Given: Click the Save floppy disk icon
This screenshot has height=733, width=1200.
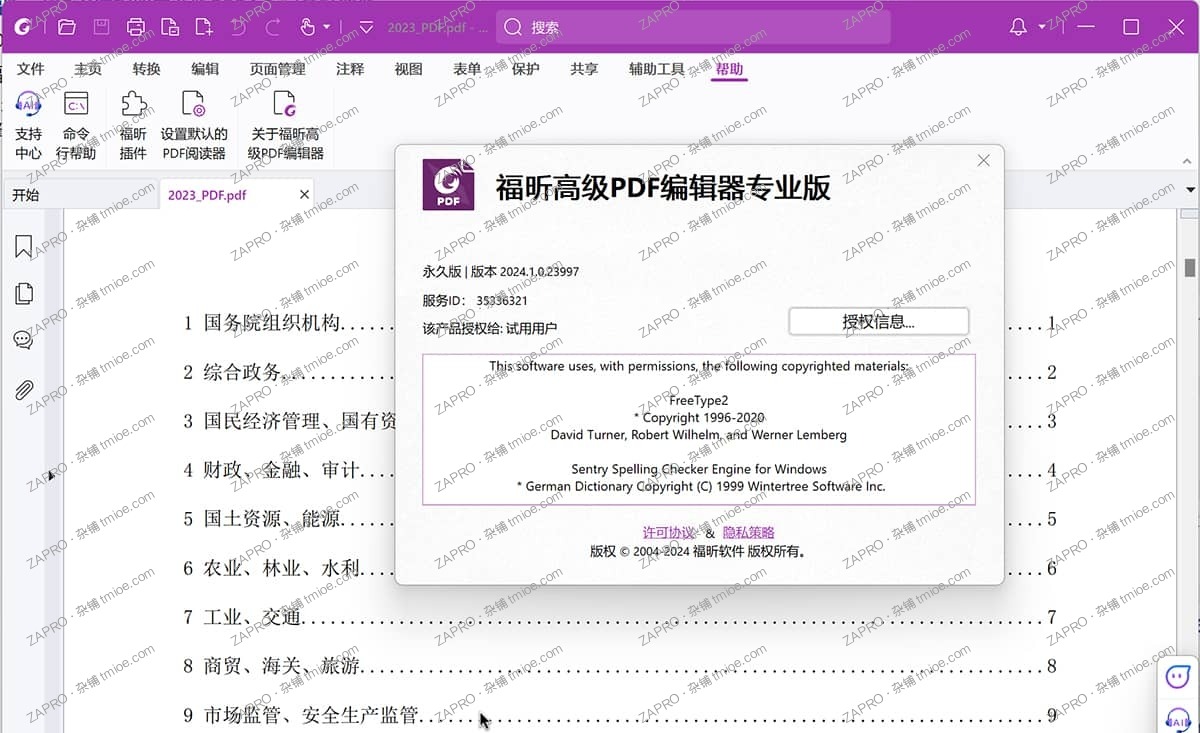Looking at the screenshot, I should pos(101,27).
